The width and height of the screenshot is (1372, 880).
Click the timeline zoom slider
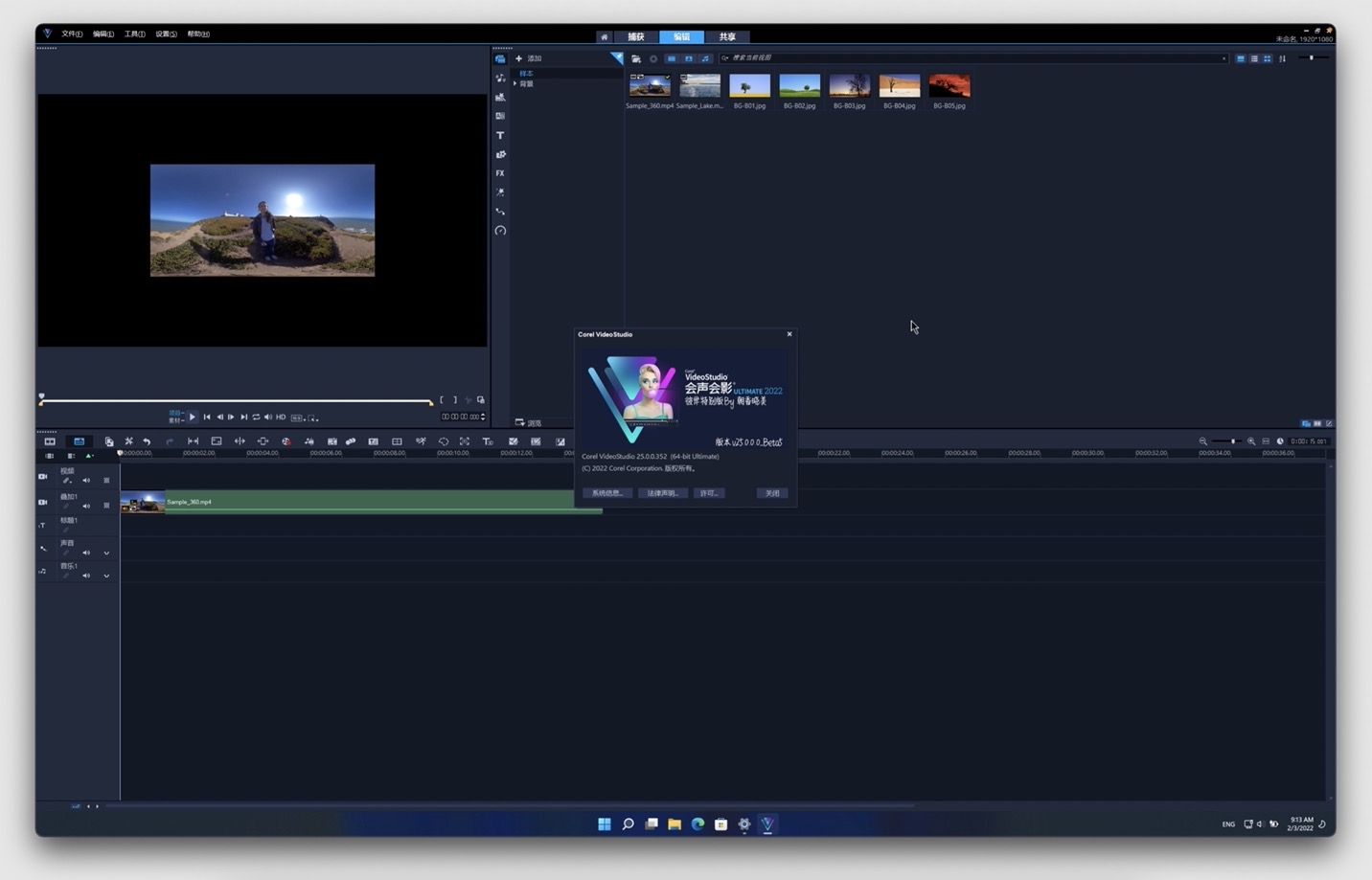tap(1232, 441)
